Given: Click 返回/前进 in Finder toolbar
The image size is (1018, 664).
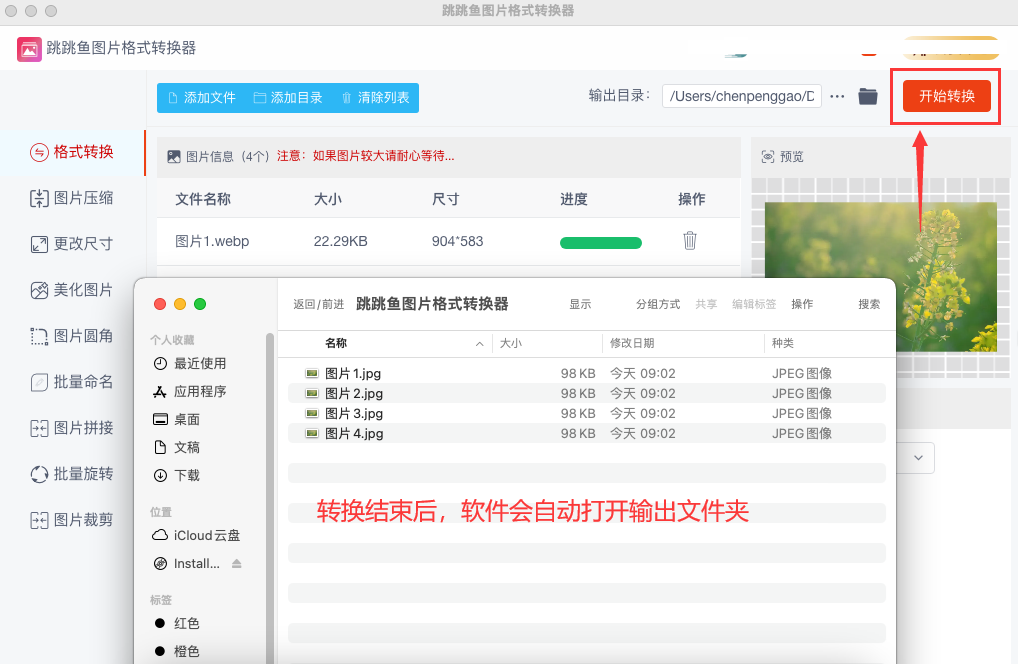Looking at the screenshot, I should point(318,304).
